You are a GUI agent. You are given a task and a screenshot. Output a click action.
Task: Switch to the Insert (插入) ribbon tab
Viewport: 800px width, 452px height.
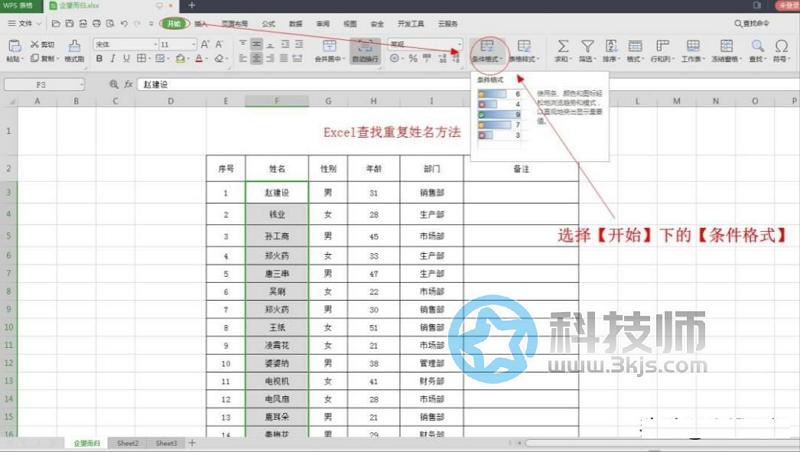click(201, 23)
